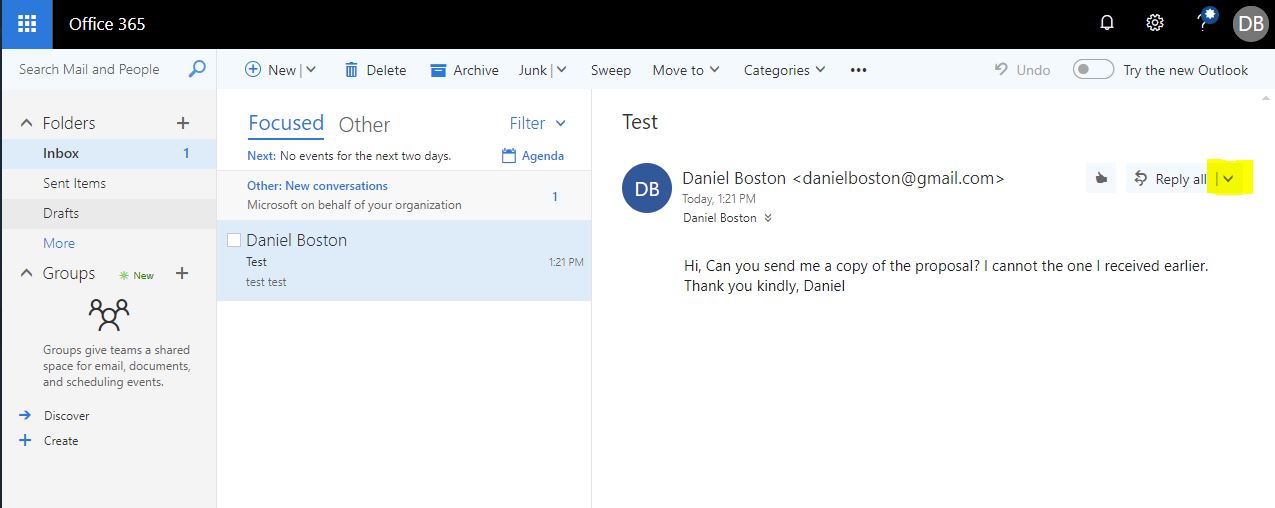Click the Search Mail and People field
Image resolution: width=1275 pixels, height=508 pixels.
[x=98, y=69]
